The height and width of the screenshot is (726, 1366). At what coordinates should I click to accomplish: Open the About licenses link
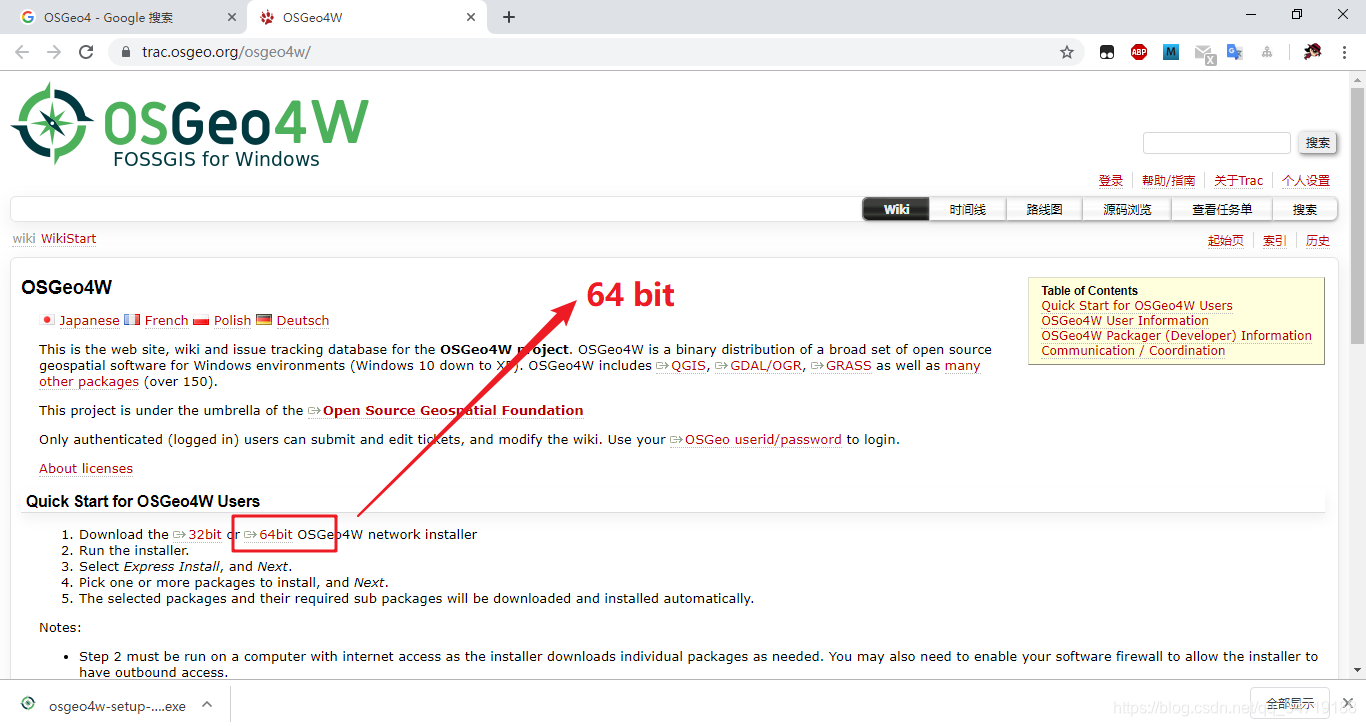pyautogui.click(x=86, y=469)
